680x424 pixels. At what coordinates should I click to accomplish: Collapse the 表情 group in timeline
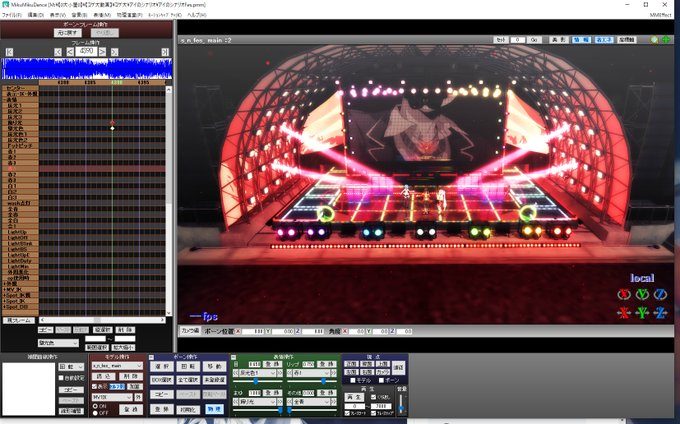4,100
